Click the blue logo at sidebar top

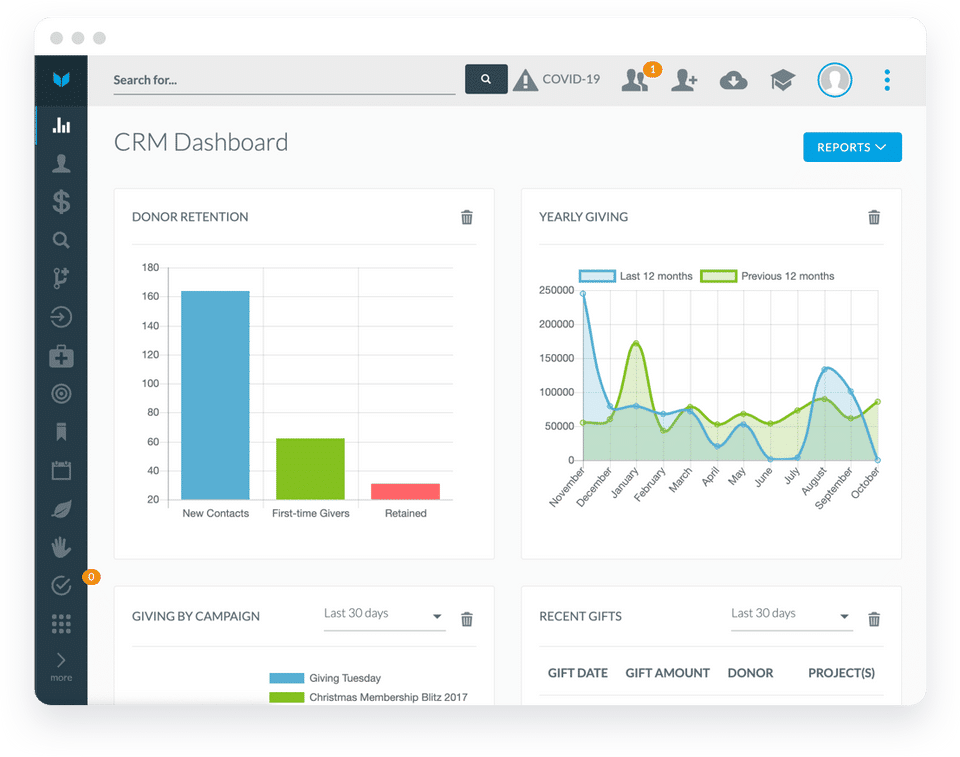[61, 79]
